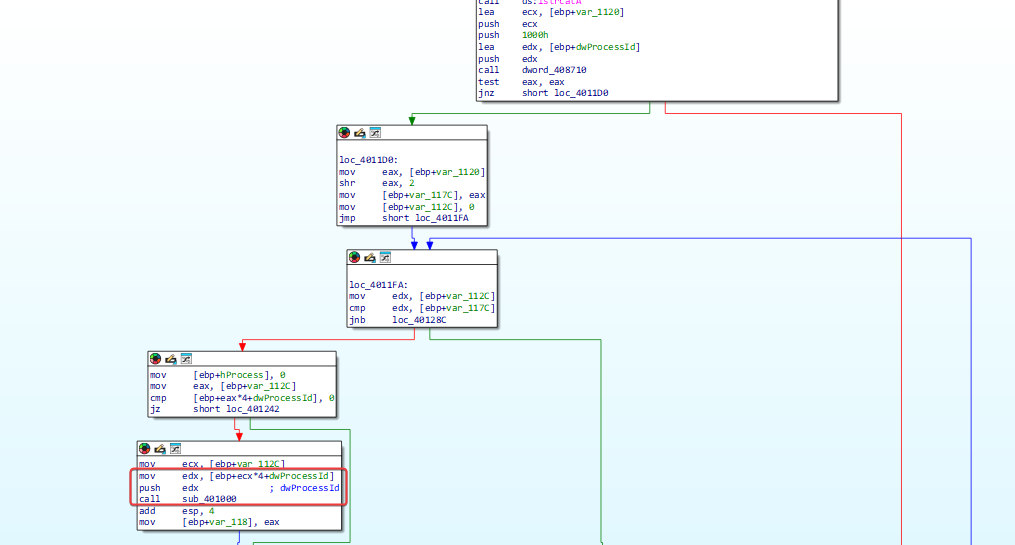Click pencil icon in loc_4011FA block header
The height and width of the screenshot is (545, 1015).
pos(370,258)
